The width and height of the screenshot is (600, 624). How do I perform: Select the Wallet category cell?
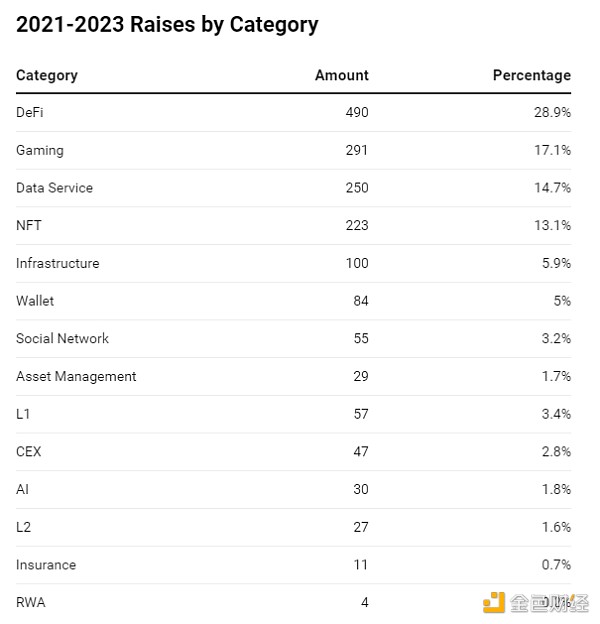click(35, 301)
